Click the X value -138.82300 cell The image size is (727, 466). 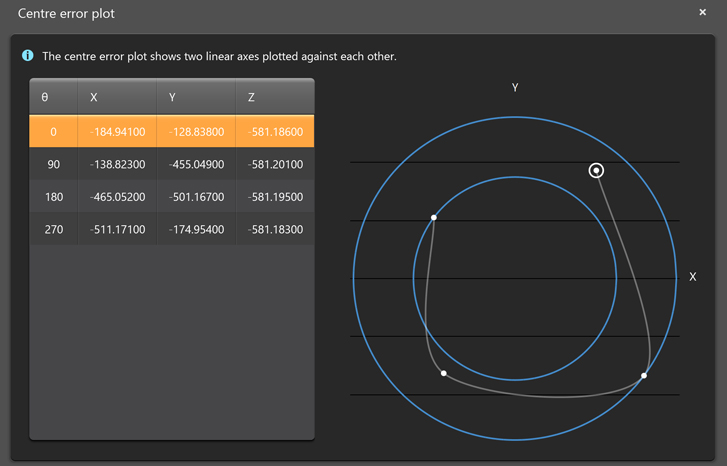point(117,165)
